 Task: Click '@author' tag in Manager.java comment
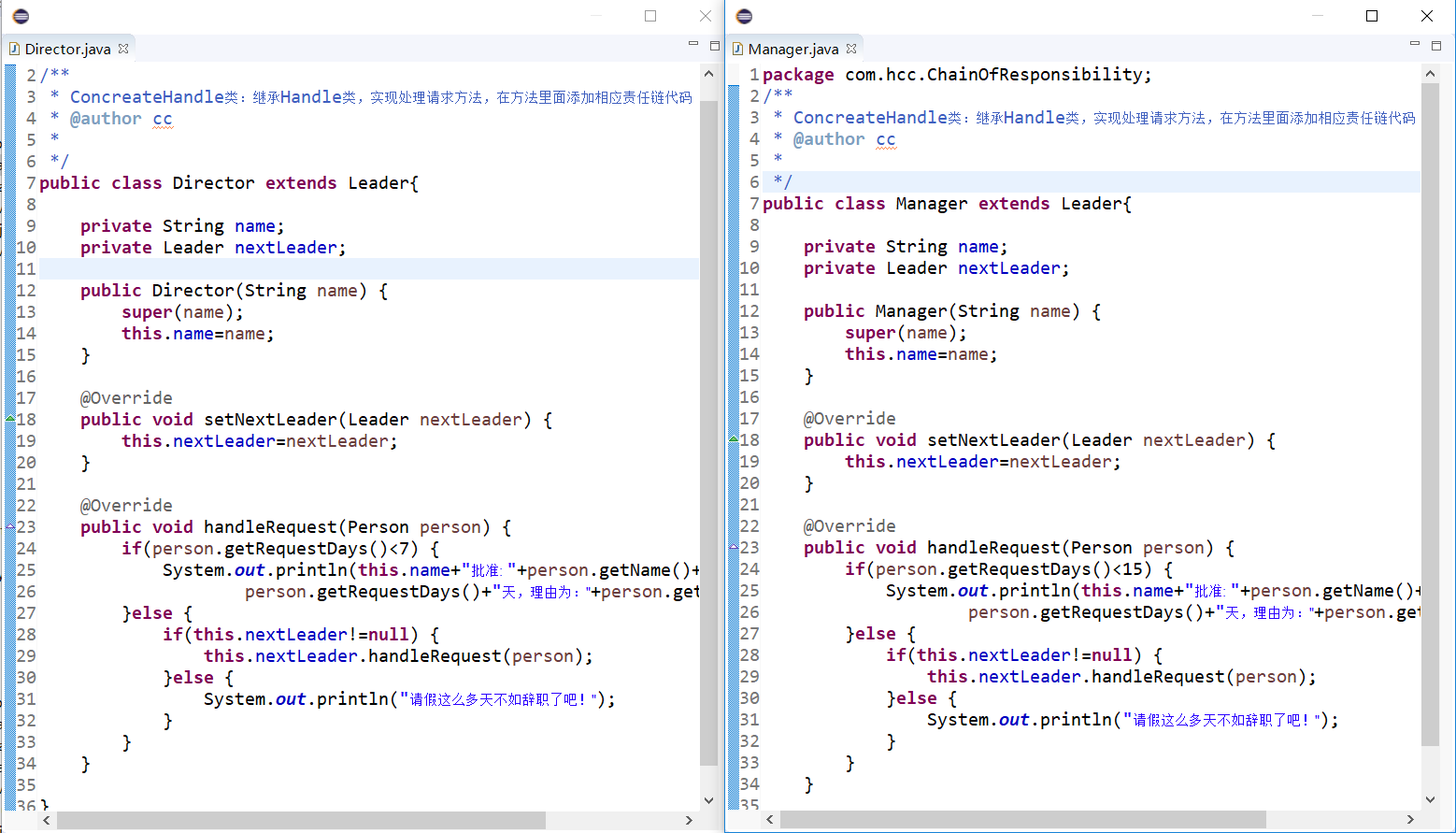point(829,139)
